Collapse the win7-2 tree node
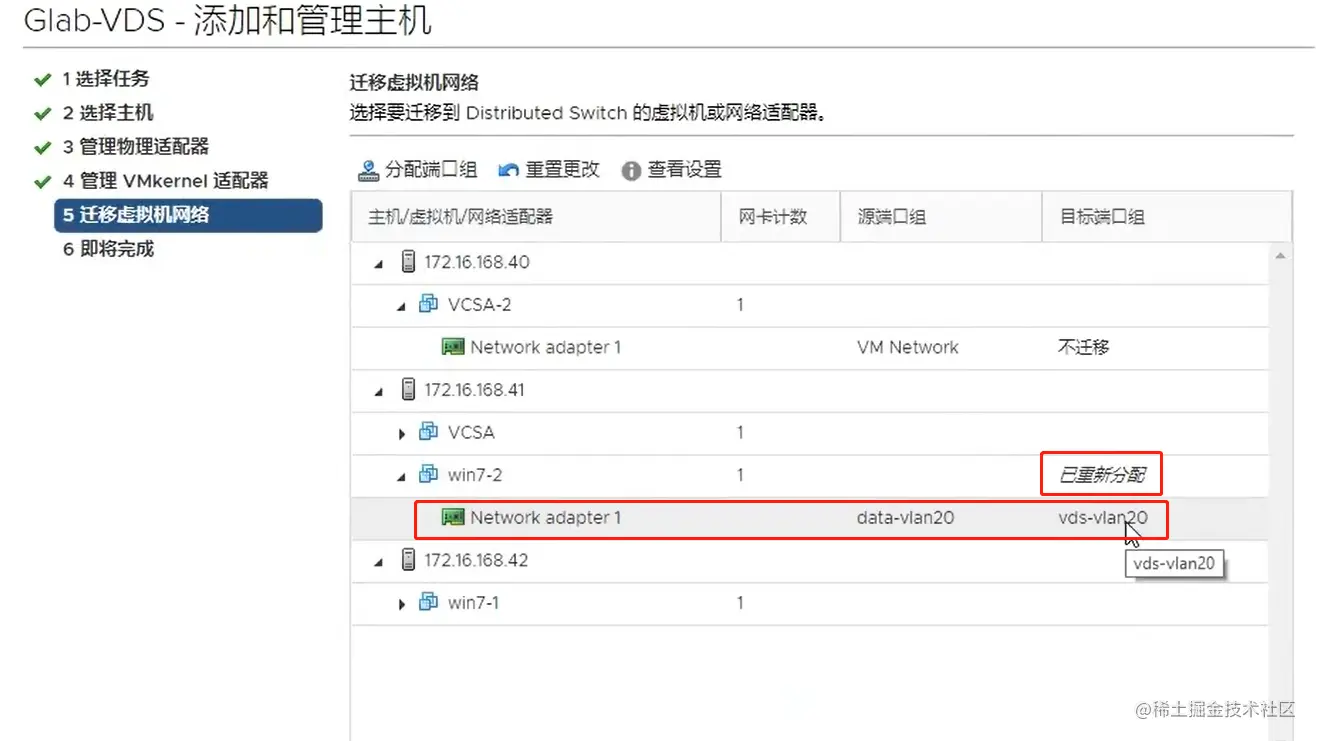Screen dimensions: 1317x741 [x=402, y=476]
